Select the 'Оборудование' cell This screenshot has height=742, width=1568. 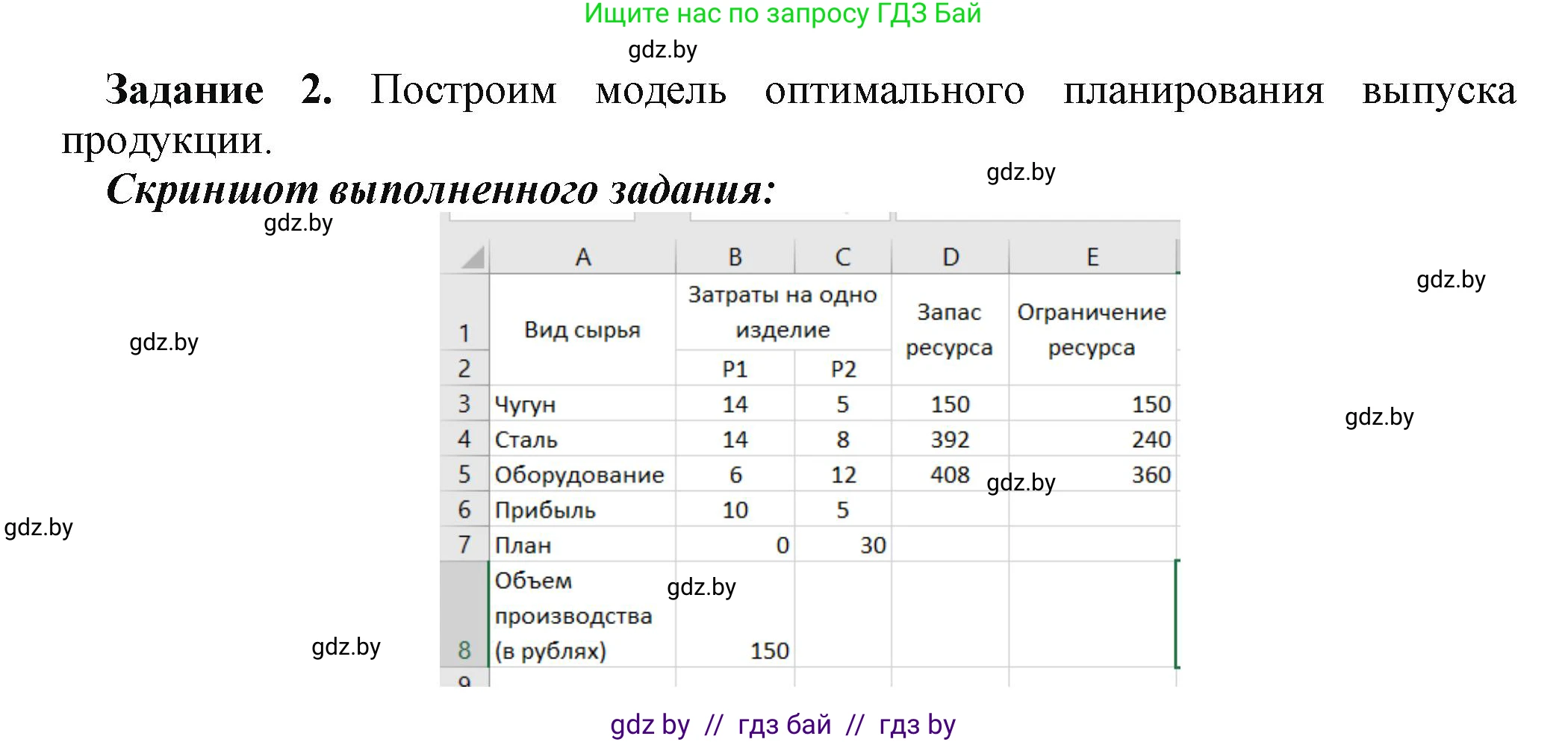(x=584, y=474)
